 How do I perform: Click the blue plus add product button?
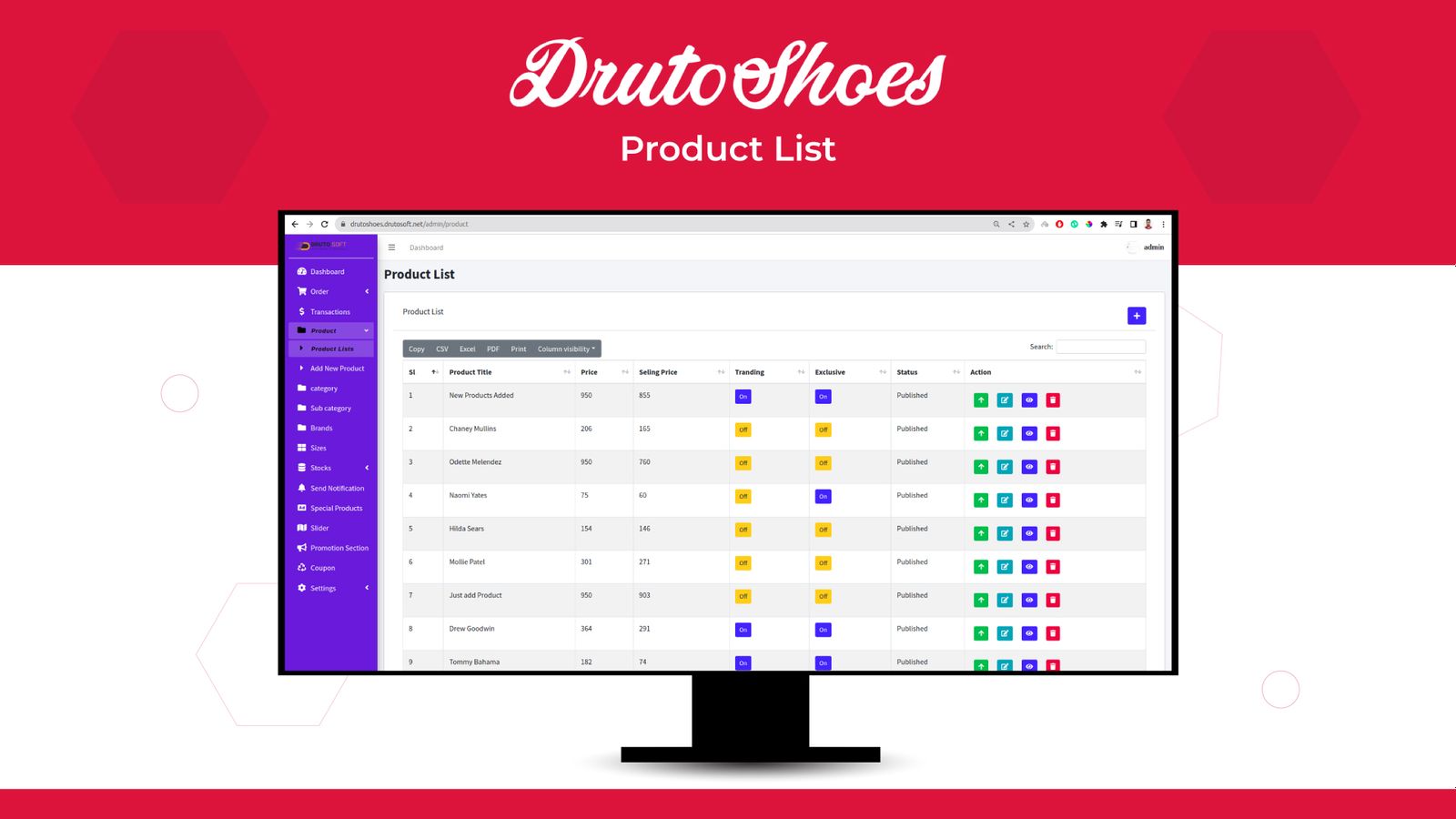(1136, 316)
